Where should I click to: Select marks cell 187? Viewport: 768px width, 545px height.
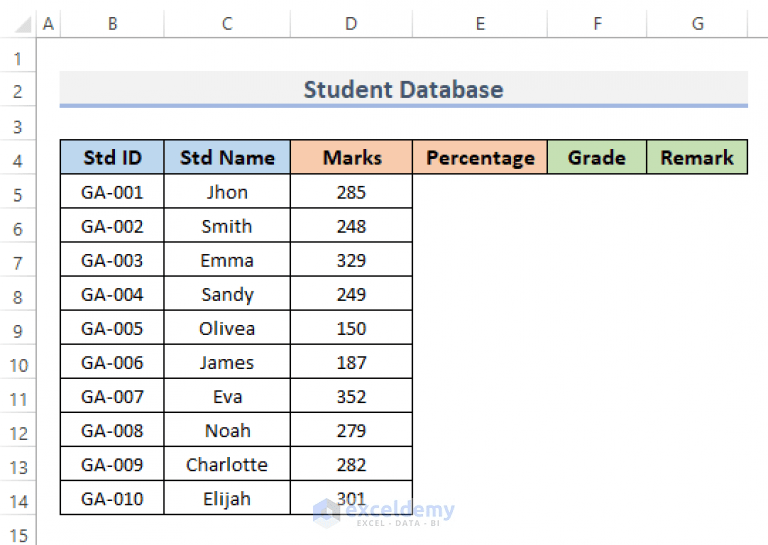351,362
